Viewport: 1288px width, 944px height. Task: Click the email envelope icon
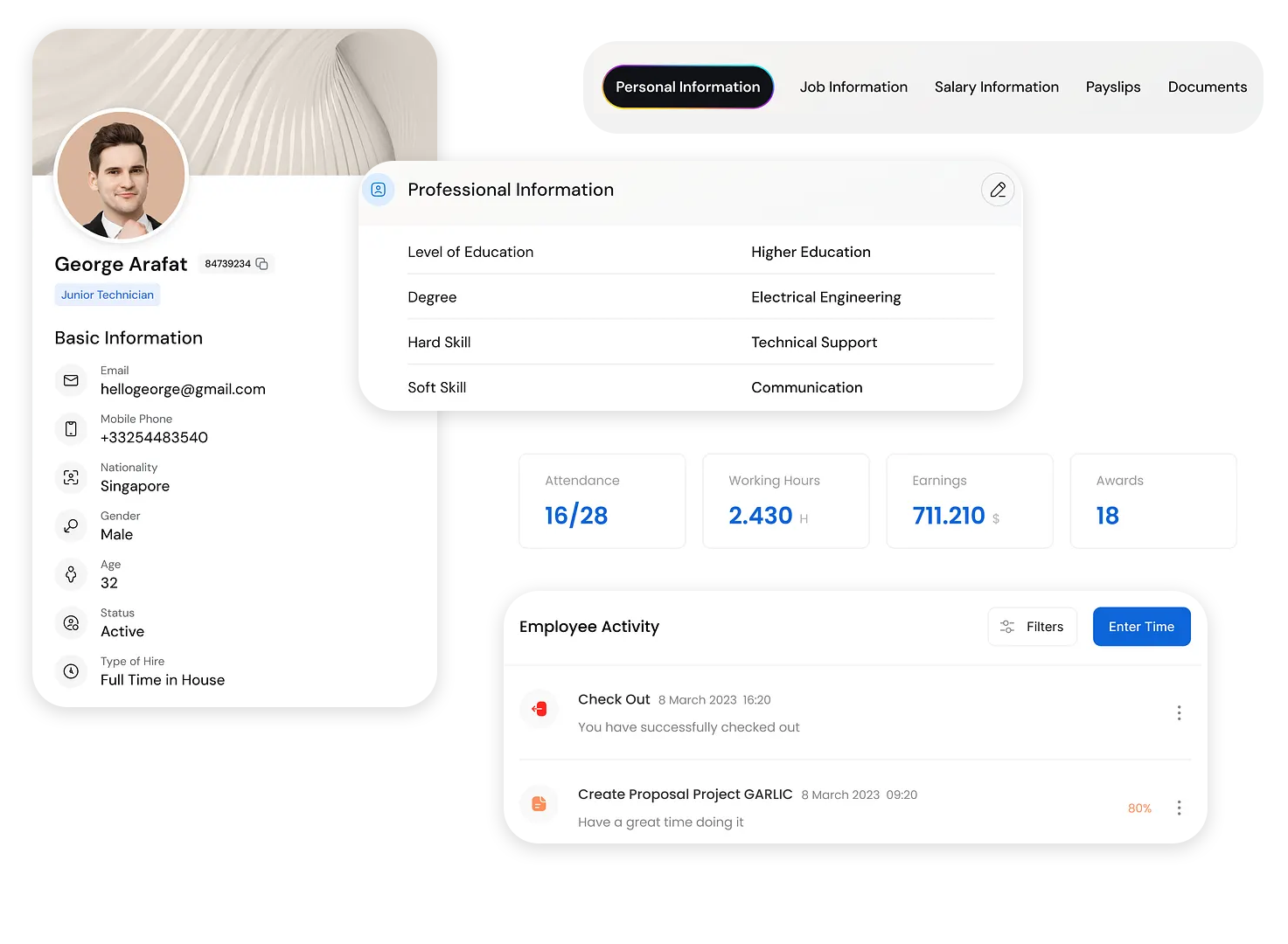click(71, 380)
